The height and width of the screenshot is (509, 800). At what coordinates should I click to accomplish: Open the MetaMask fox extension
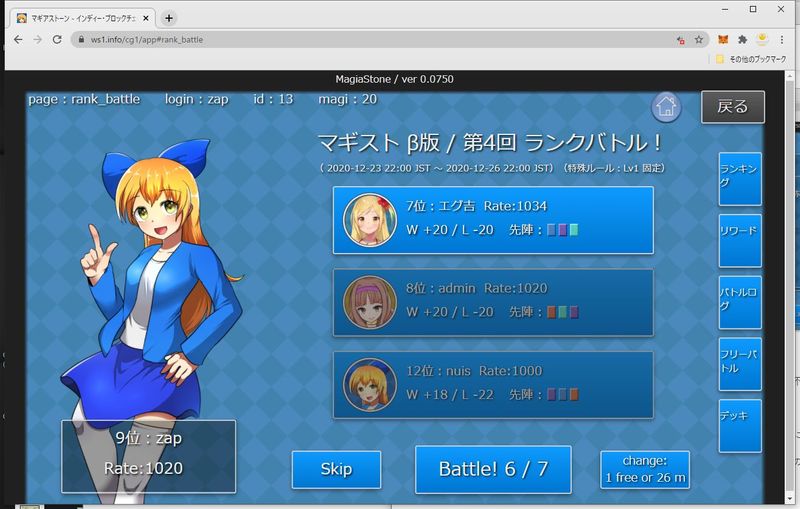(x=723, y=39)
